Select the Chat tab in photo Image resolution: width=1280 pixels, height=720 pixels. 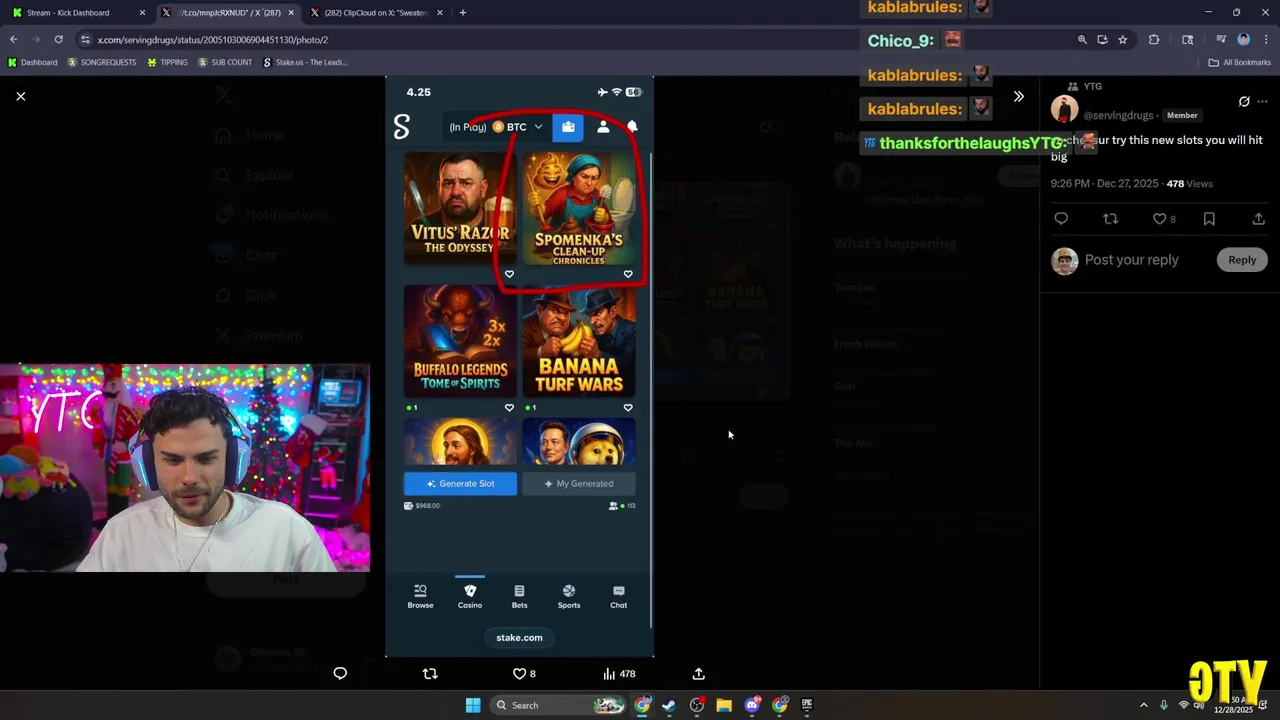pos(619,596)
